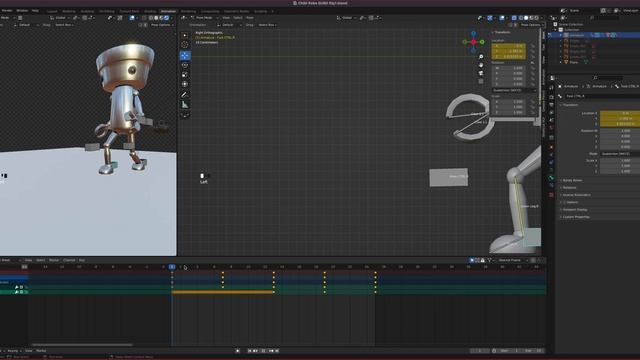The image size is (640, 360).
Task: Open the Help menu in top bar
Action: [x=35, y=11]
